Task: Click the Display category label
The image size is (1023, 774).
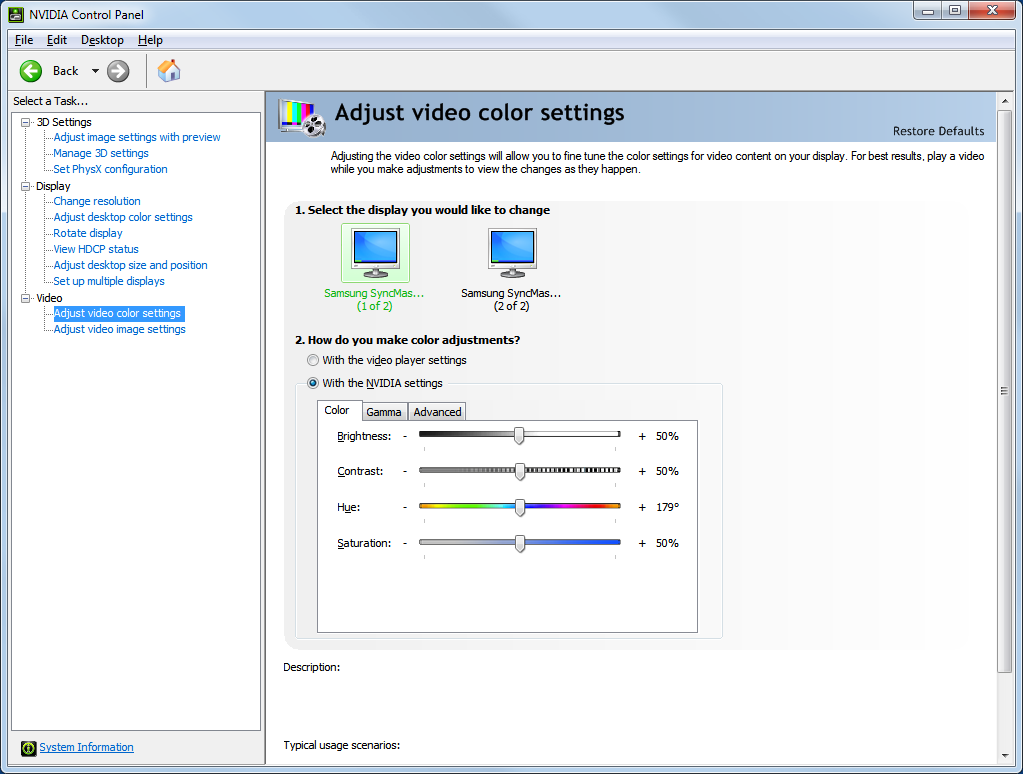Action: click(x=53, y=186)
